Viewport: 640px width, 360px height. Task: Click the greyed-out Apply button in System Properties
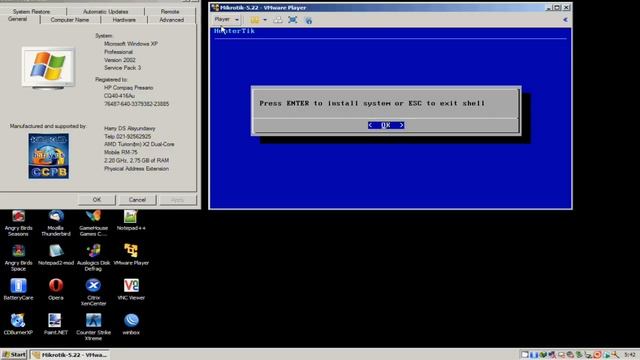(177, 200)
